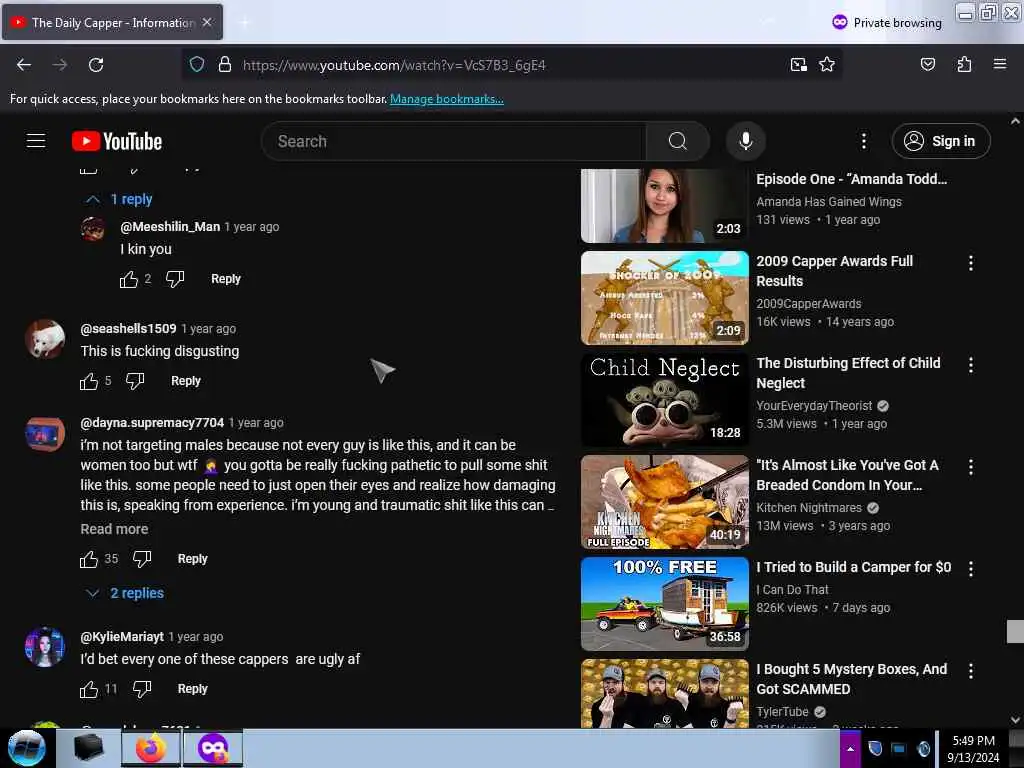Open Manage bookmarks link
Image resolution: width=1024 pixels, height=768 pixels.
tap(447, 99)
